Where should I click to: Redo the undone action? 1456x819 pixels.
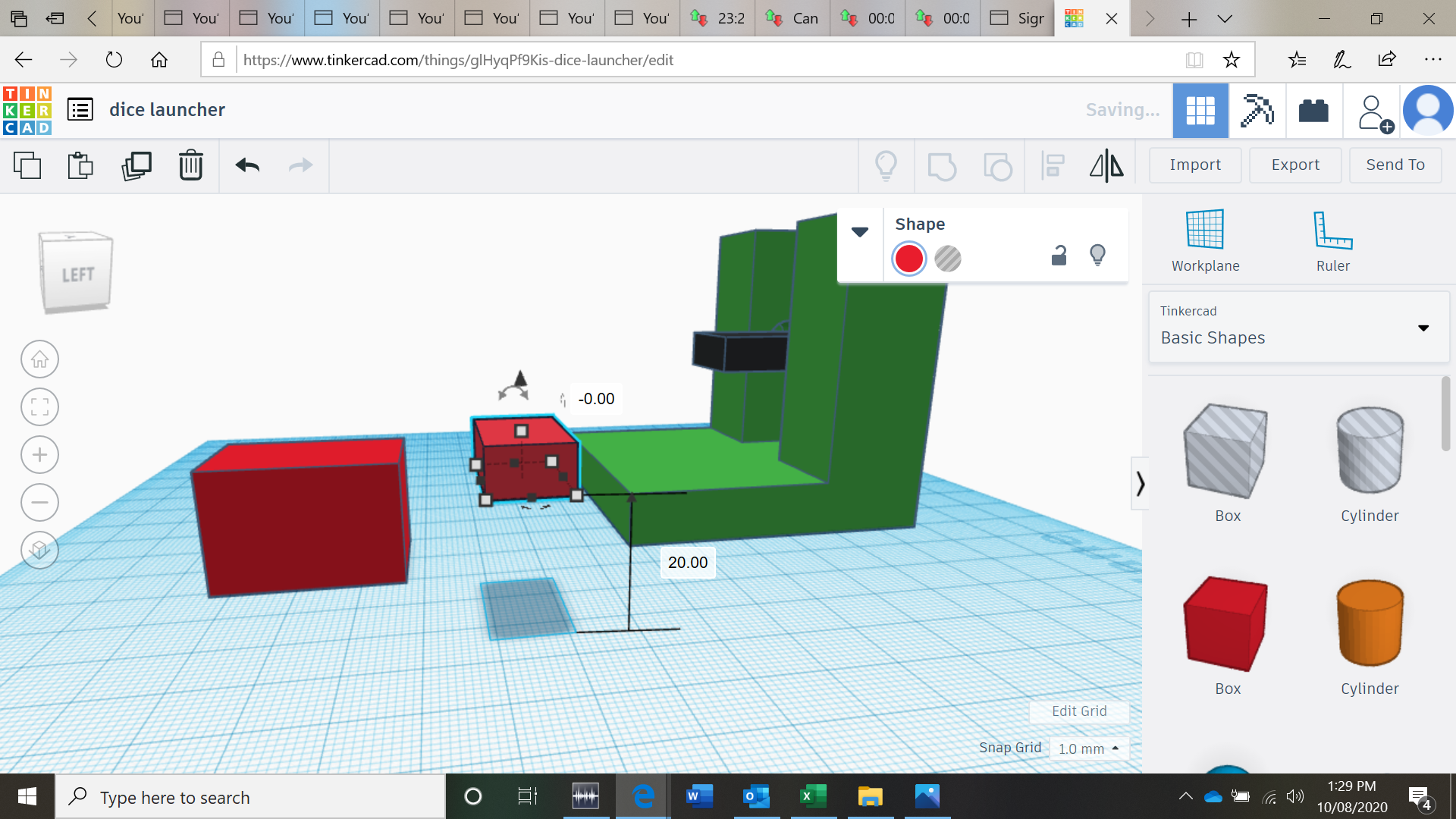point(301,165)
